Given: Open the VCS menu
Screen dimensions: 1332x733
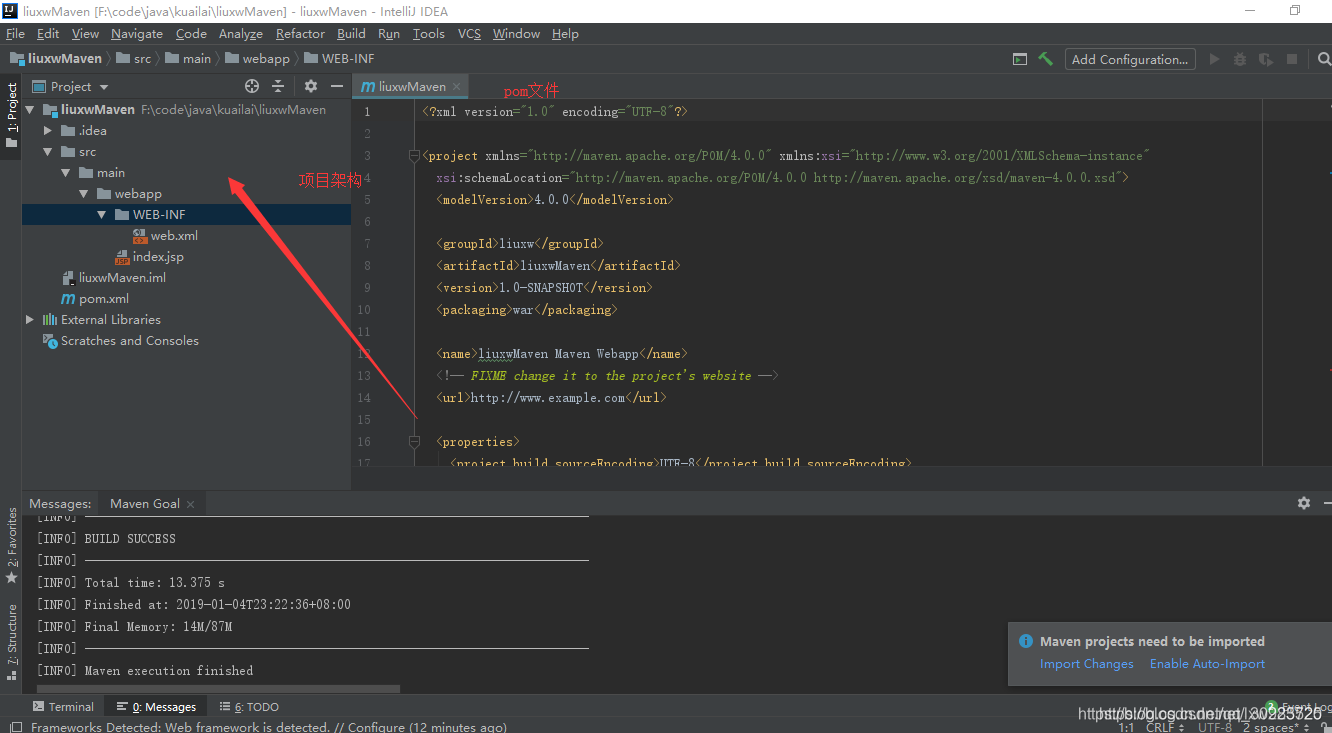Looking at the screenshot, I should point(469,34).
